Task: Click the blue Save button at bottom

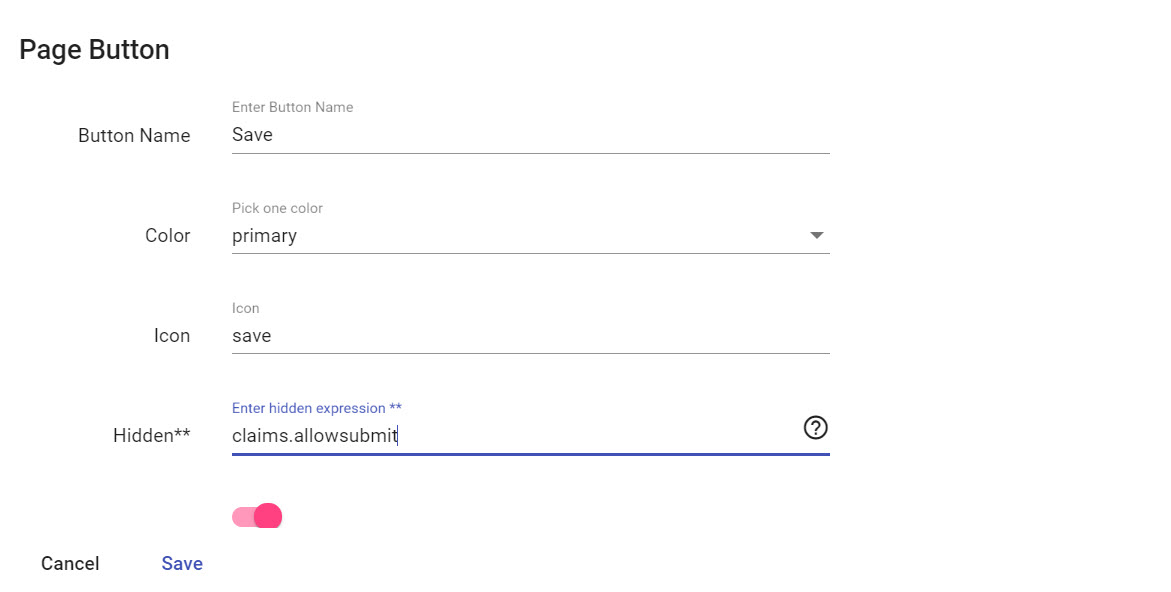Action: [182, 564]
